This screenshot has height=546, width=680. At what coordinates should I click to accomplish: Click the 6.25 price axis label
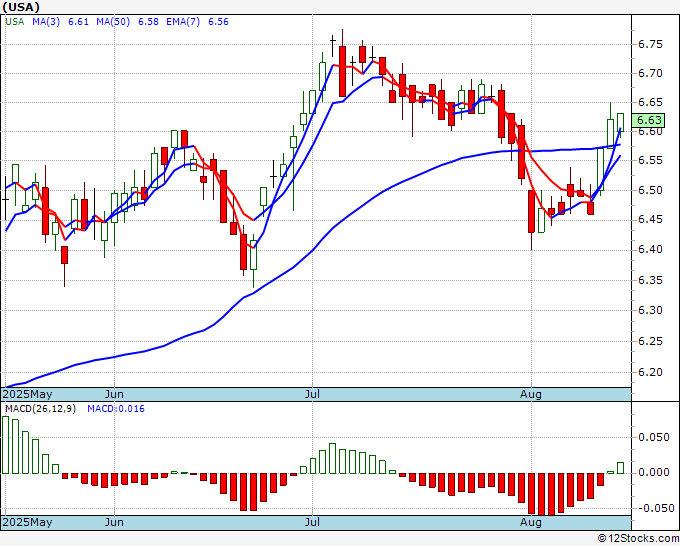pyautogui.click(x=650, y=341)
